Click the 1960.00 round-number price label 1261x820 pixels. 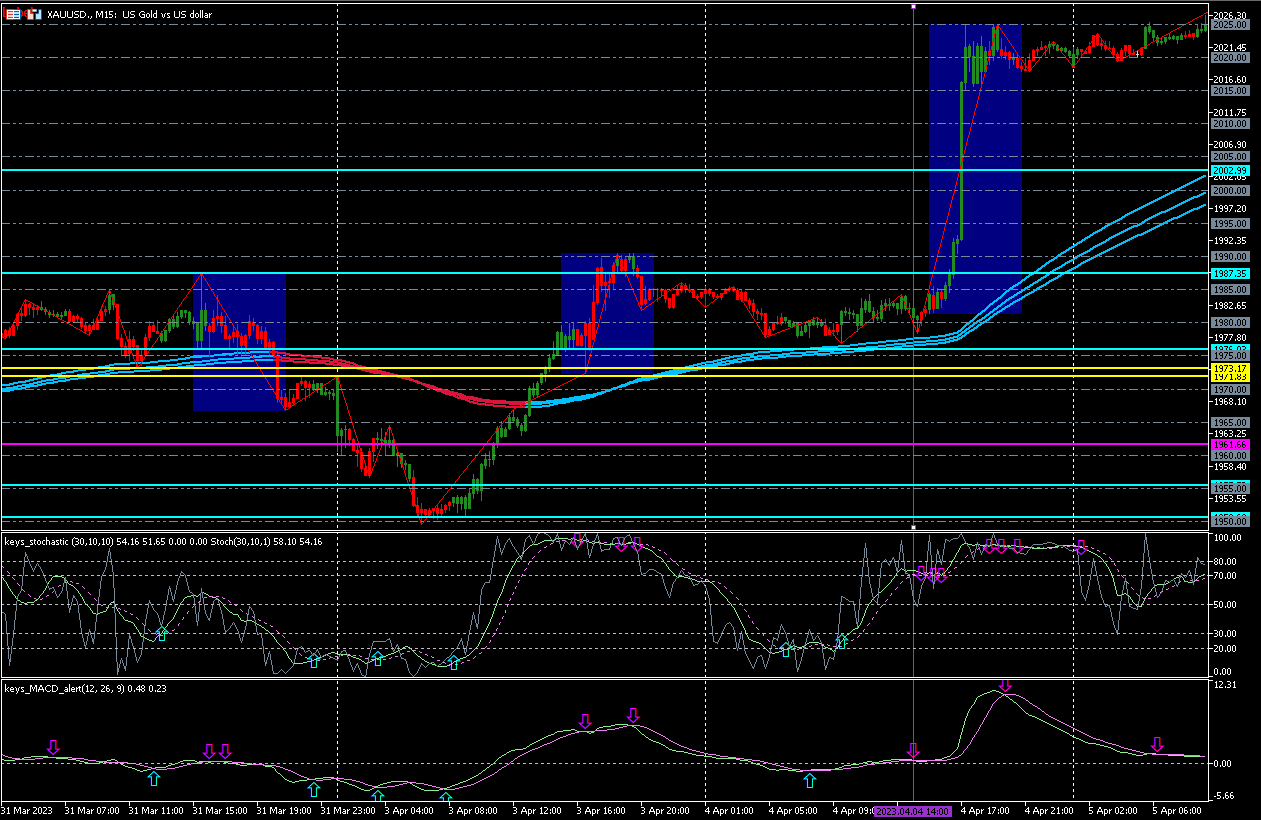[x=1229, y=456]
